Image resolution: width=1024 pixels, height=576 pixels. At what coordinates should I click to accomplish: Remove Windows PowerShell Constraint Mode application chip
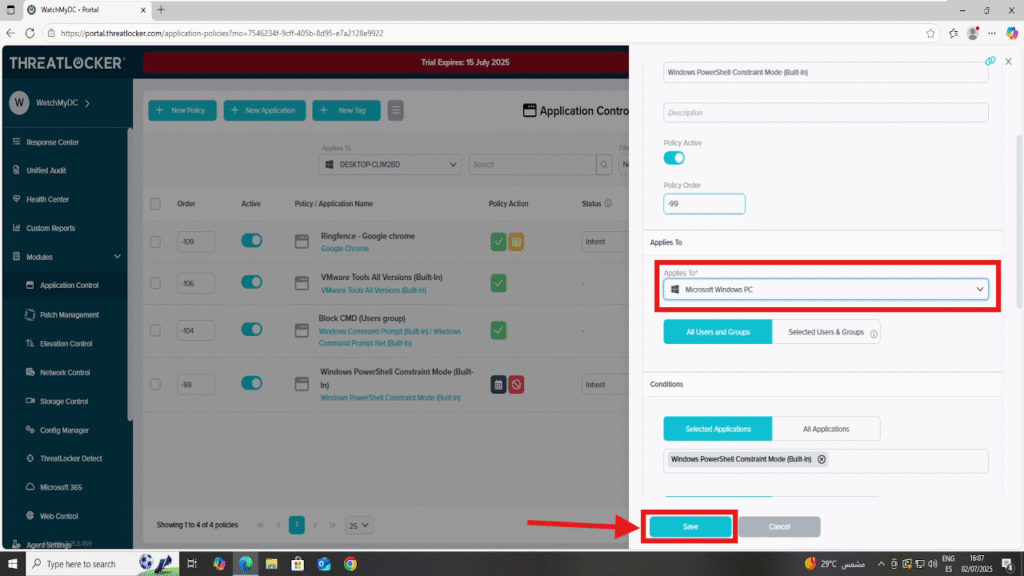[822, 459]
